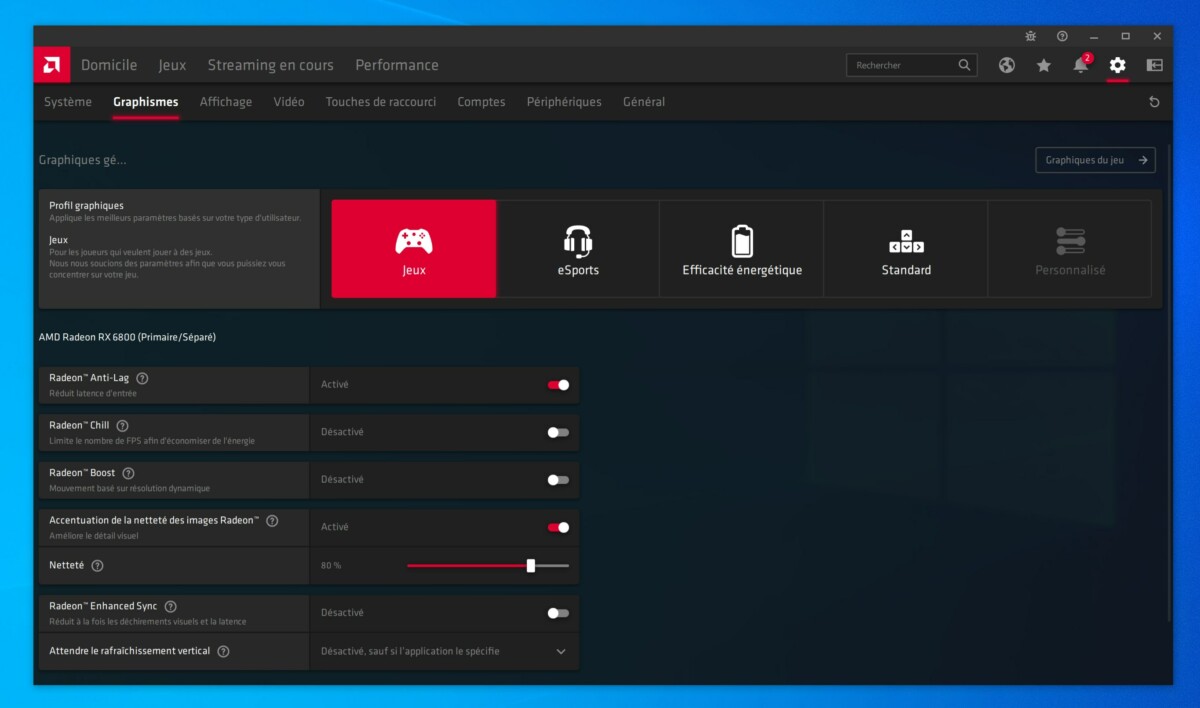Click the Profil graphiques heading

coord(86,206)
